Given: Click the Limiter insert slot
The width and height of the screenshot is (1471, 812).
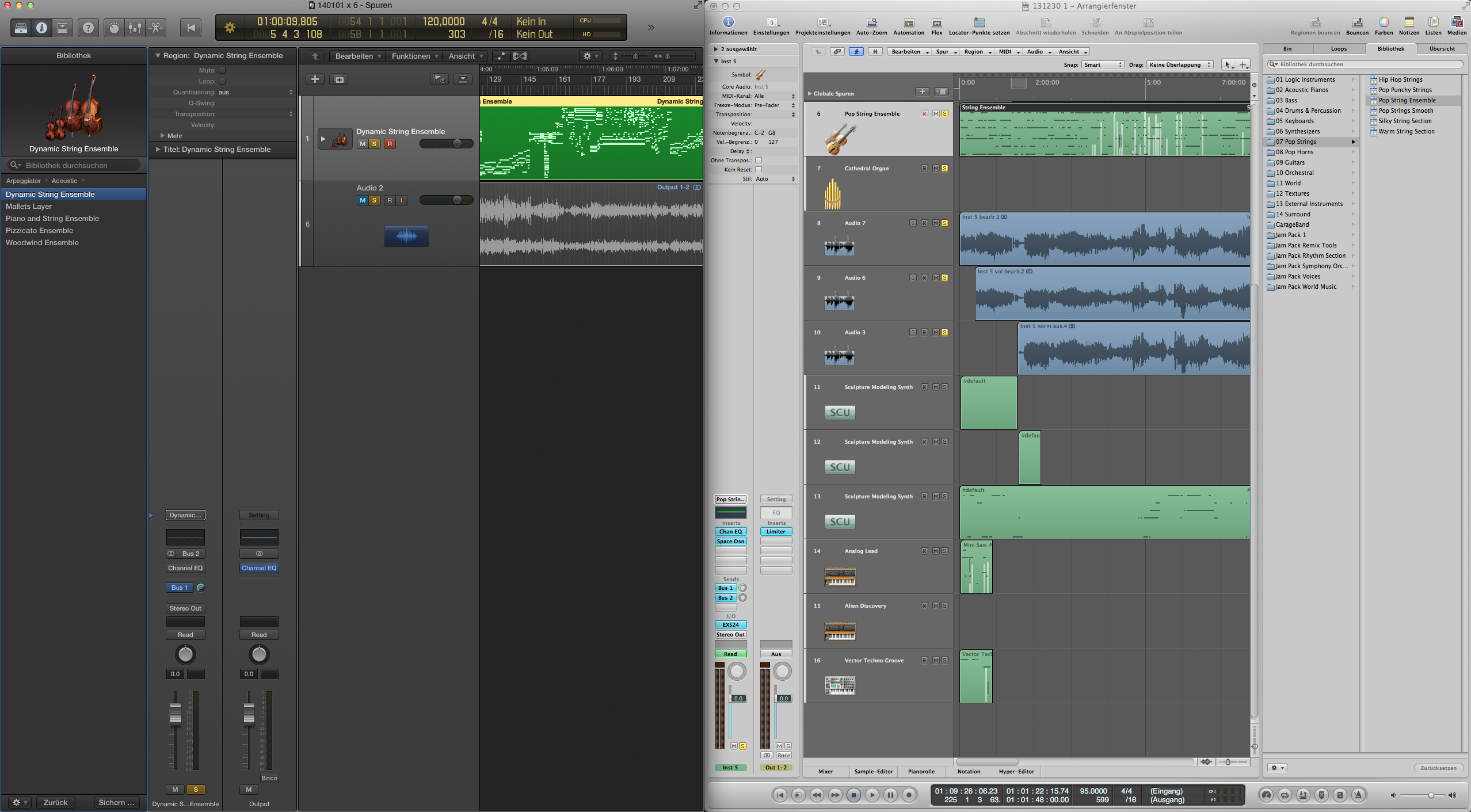Looking at the screenshot, I should coord(776,532).
